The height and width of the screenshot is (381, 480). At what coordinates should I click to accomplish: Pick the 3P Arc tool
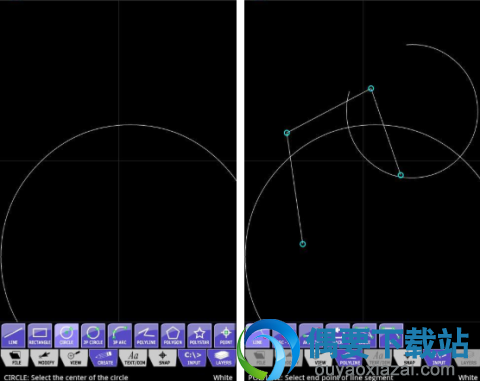pyautogui.click(x=120, y=335)
